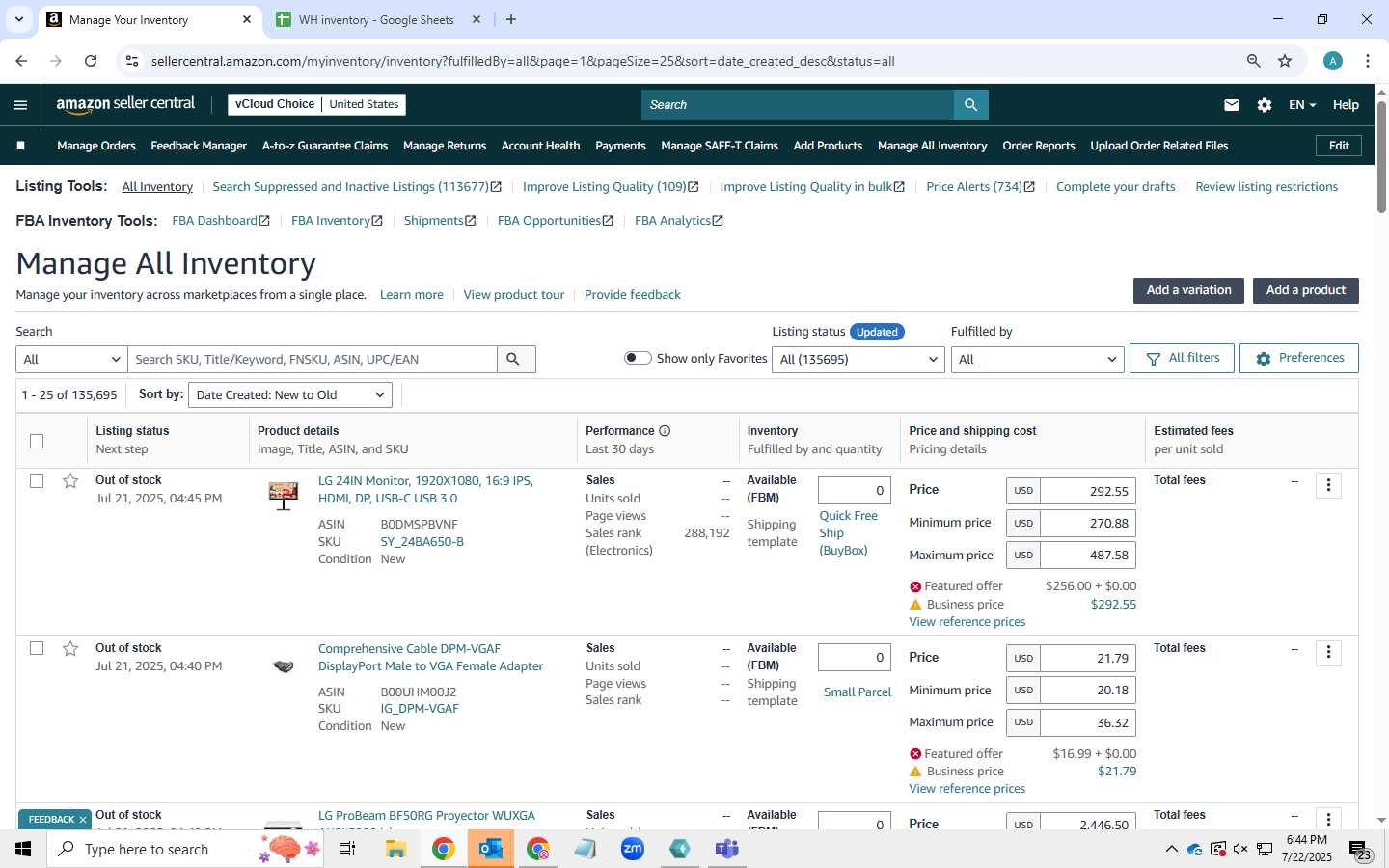Open the search type 'All' dropdown
Screen dimensions: 1389x868
(x=71, y=359)
